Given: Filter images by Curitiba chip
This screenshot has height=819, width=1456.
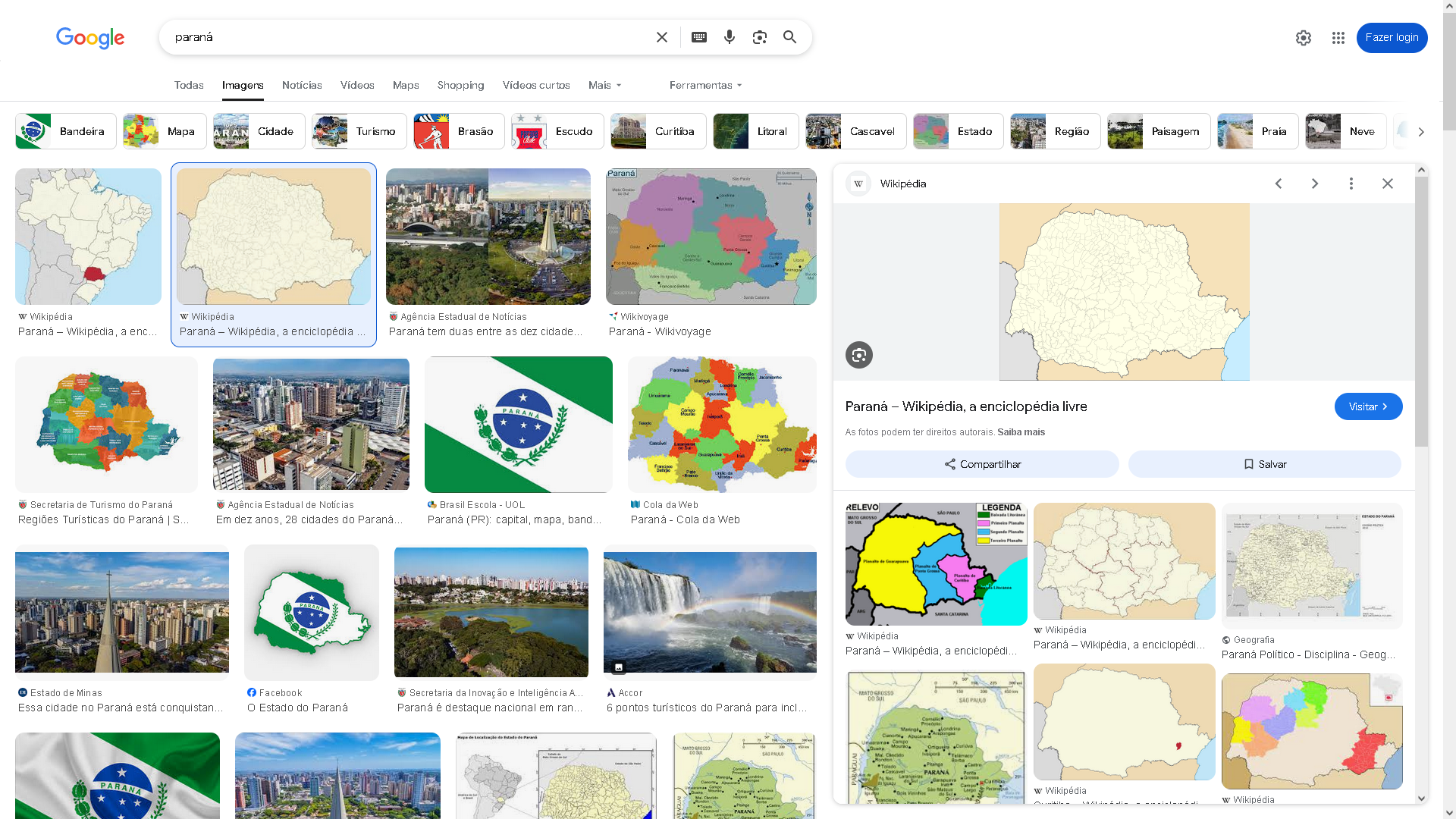Looking at the screenshot, I should tap(658, 131).
